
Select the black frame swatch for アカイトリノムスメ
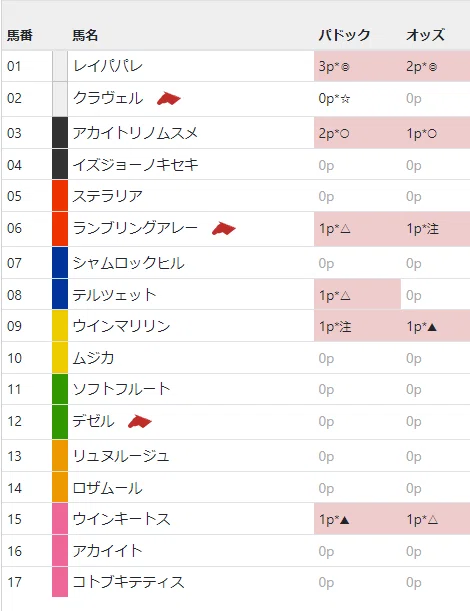point(60,132)
